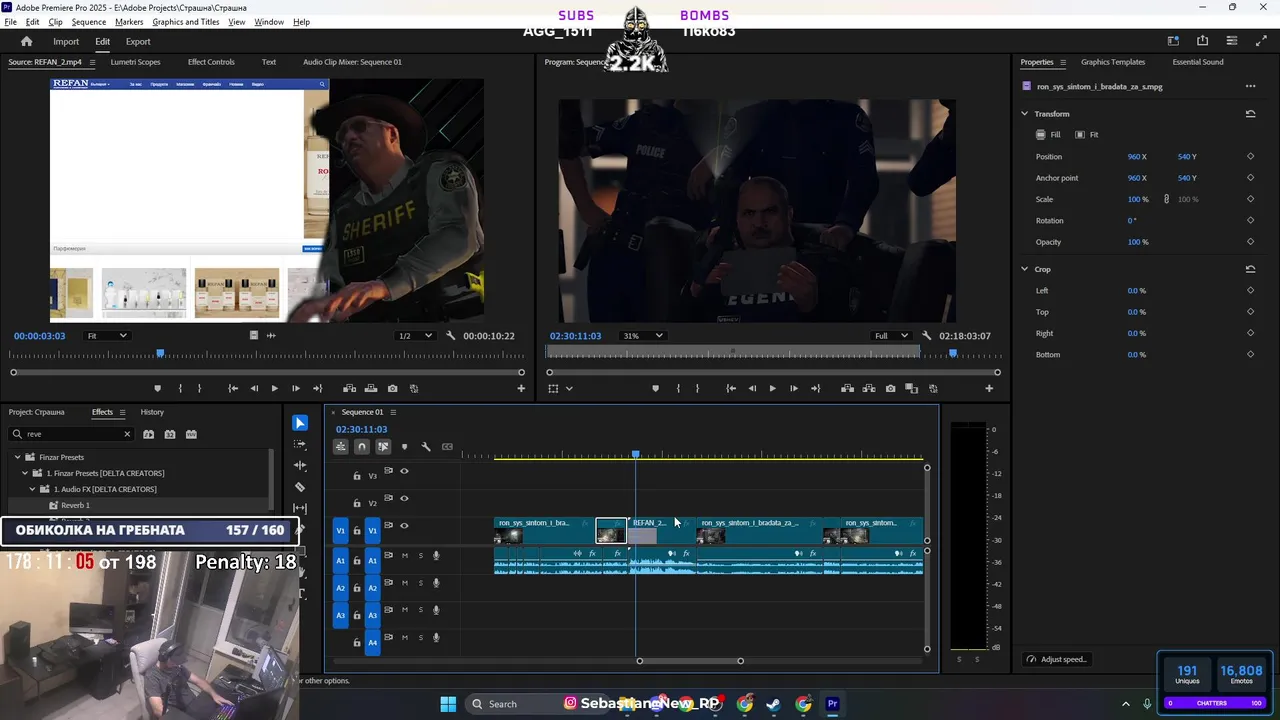Mute audio track A1

pyautogui.click(x=405, y=556)
